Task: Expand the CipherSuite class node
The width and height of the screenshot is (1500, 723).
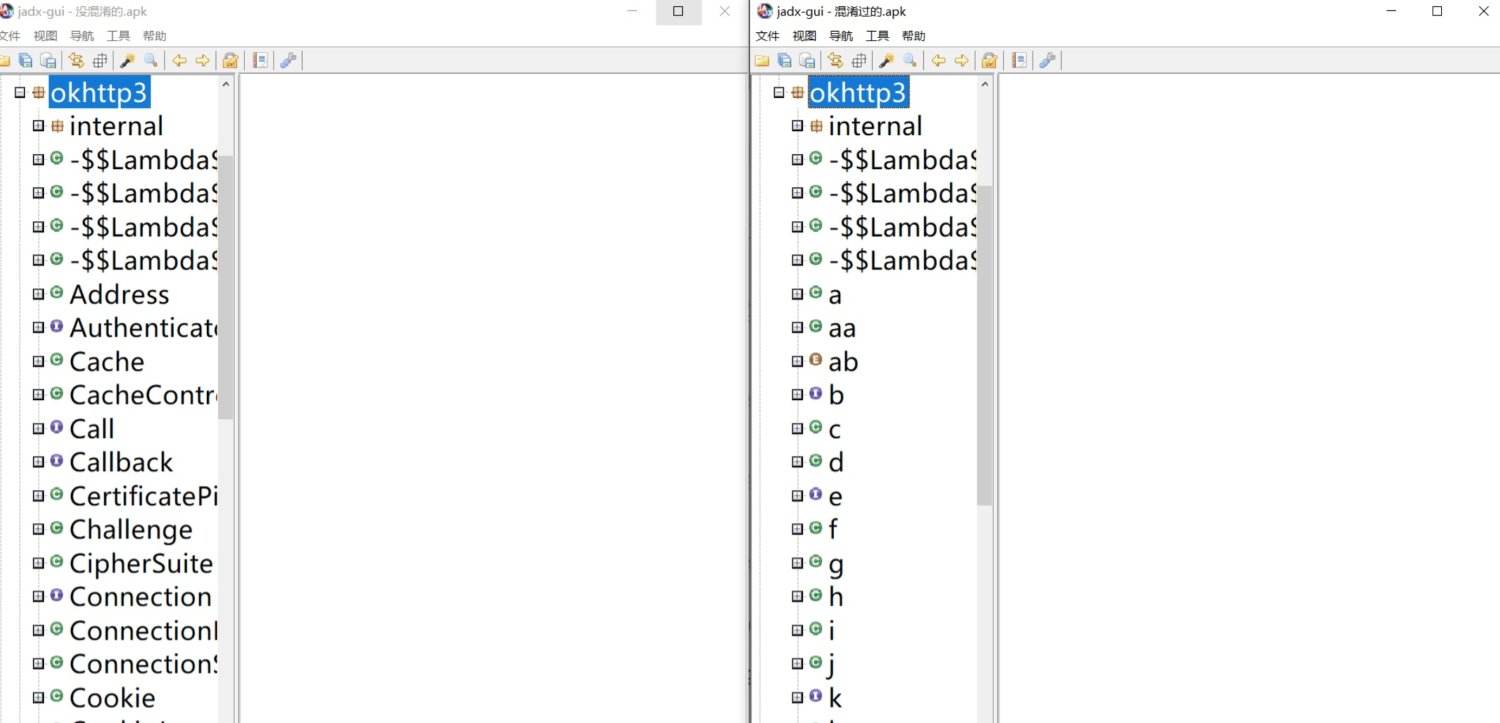Action: [x=38, y=563]
